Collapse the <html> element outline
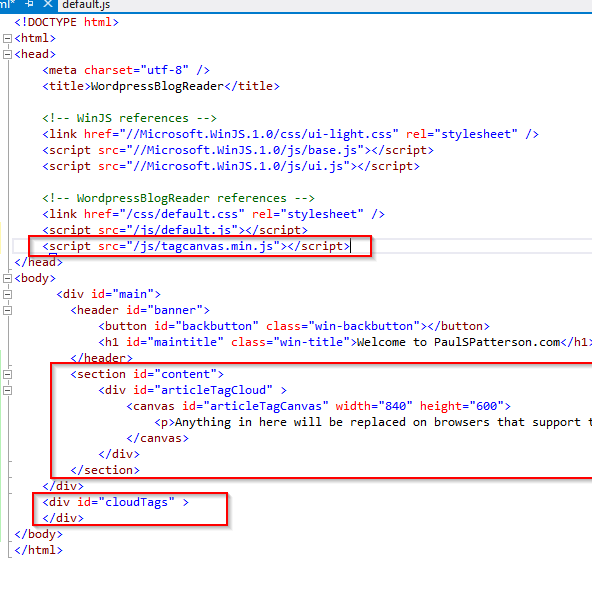Image resolution: width=592 pixels, height=592 pixels. point(7,38)
